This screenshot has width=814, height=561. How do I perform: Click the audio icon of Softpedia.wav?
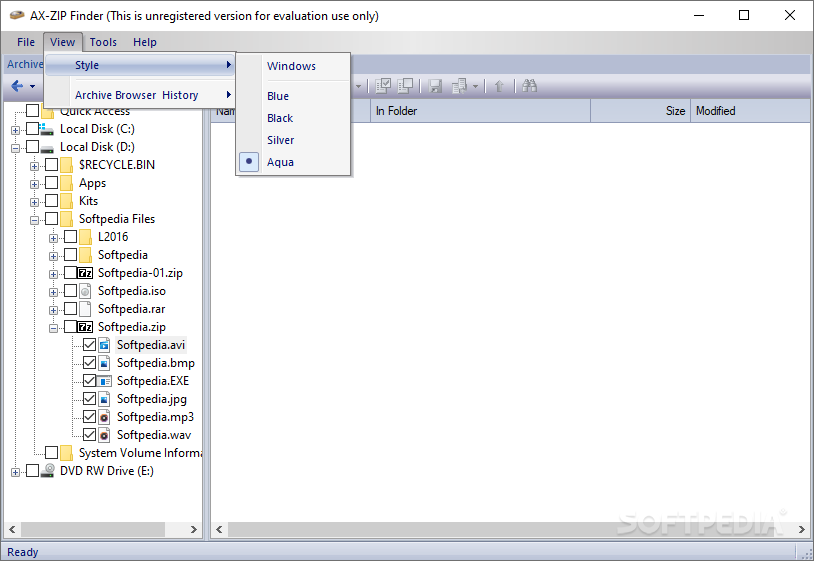click(x=104, y=435)
